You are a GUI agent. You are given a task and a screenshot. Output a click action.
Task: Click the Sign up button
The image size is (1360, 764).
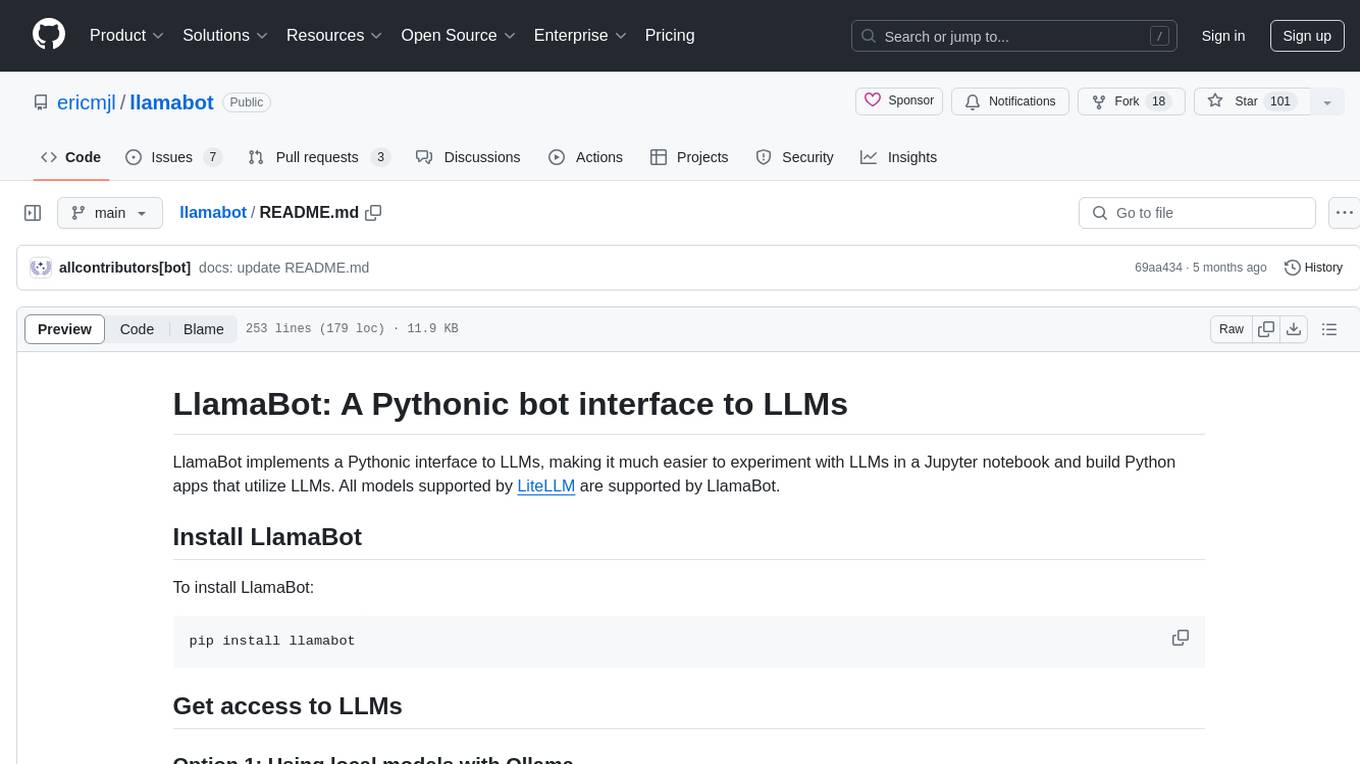coord(1307,36)
